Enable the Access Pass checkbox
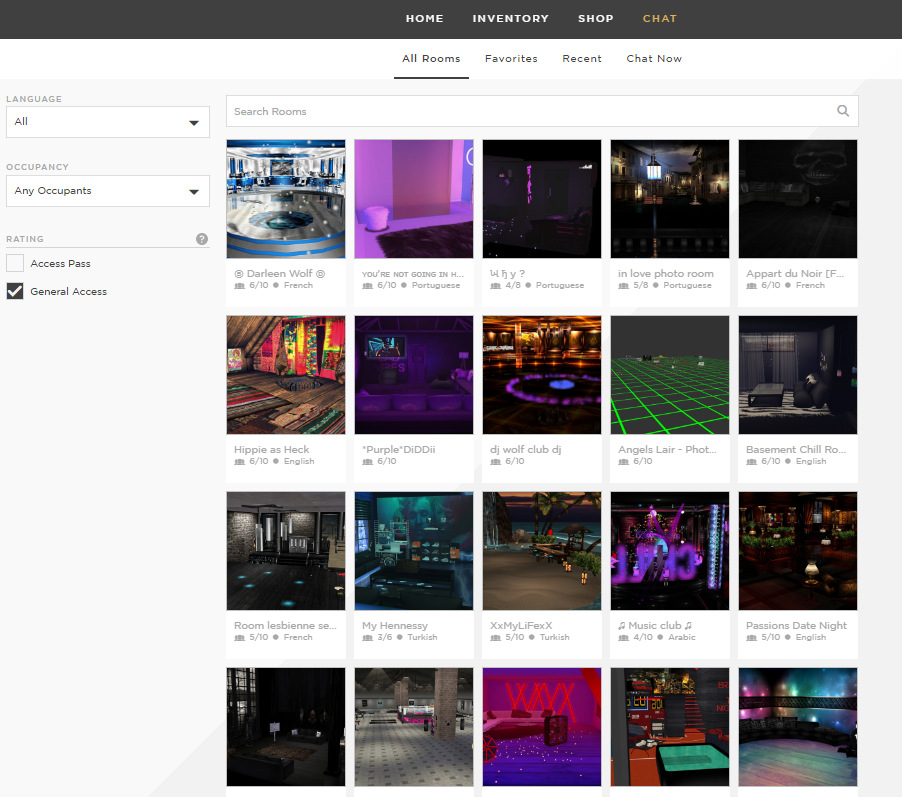Screen dimensions: 902x797 (15, 263)
